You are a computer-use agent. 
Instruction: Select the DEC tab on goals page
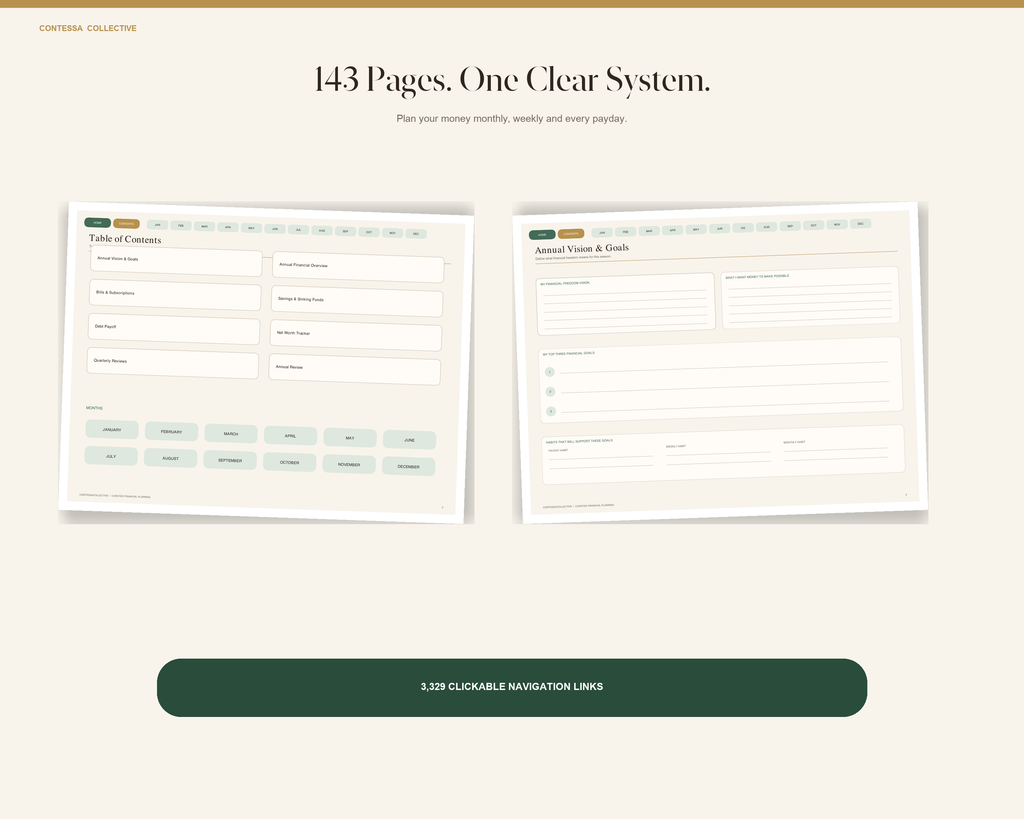[860, 223]
